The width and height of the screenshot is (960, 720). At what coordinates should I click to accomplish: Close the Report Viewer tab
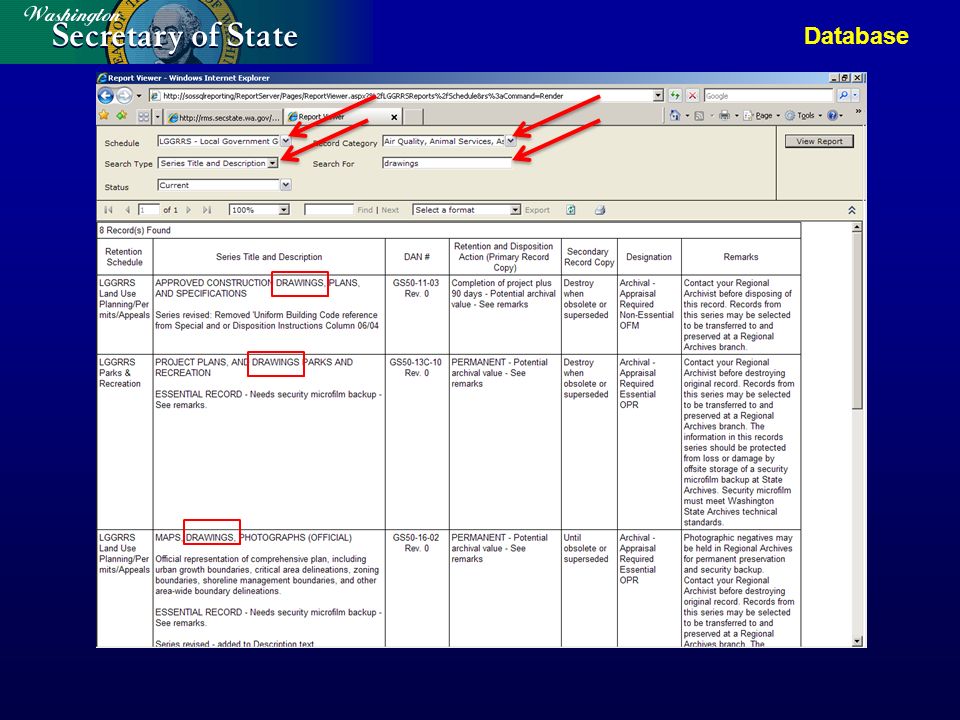[394, 117]
